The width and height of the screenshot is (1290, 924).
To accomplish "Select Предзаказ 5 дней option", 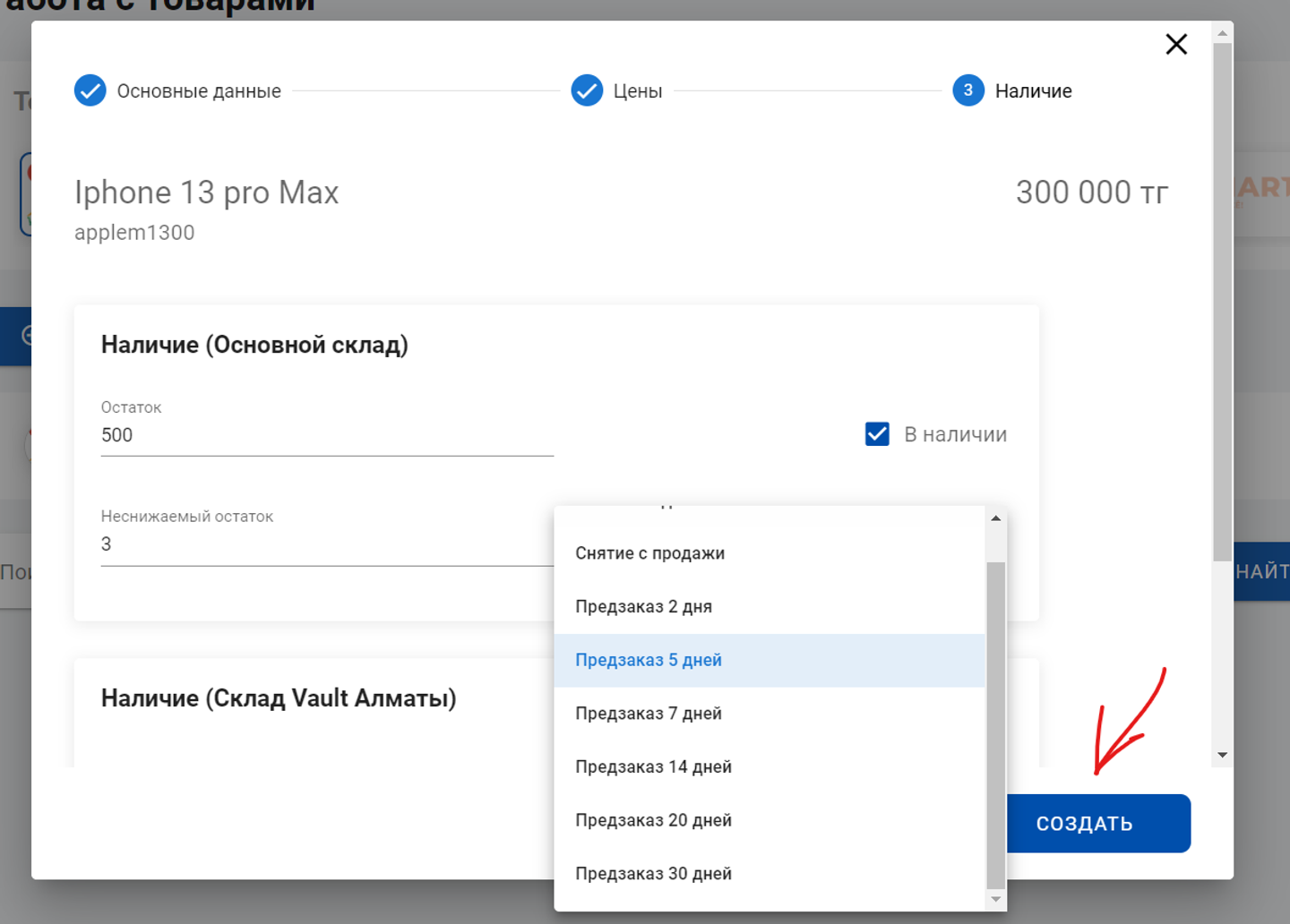I will [x=648, y=661].
